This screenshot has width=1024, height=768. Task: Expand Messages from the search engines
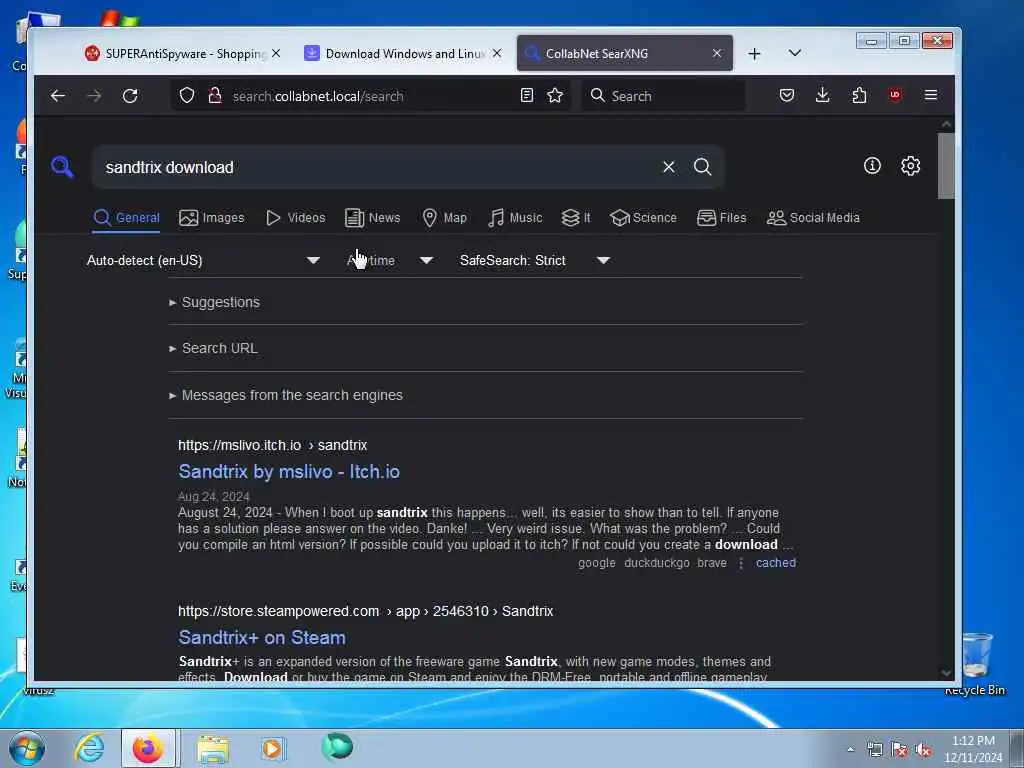tap(286, 395)
